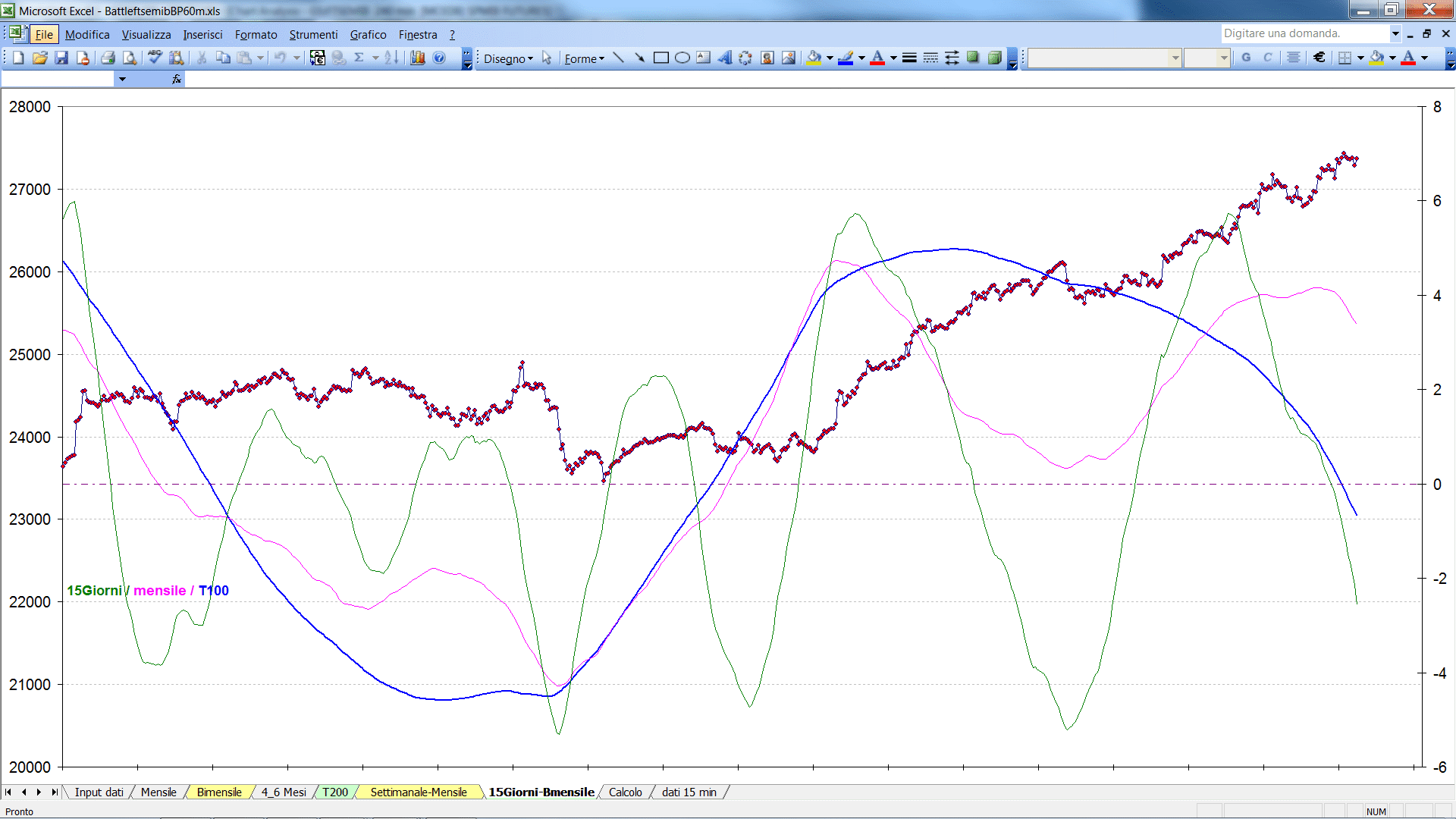
Task: Copy selection with Copy icon
Action: (223, 58)
